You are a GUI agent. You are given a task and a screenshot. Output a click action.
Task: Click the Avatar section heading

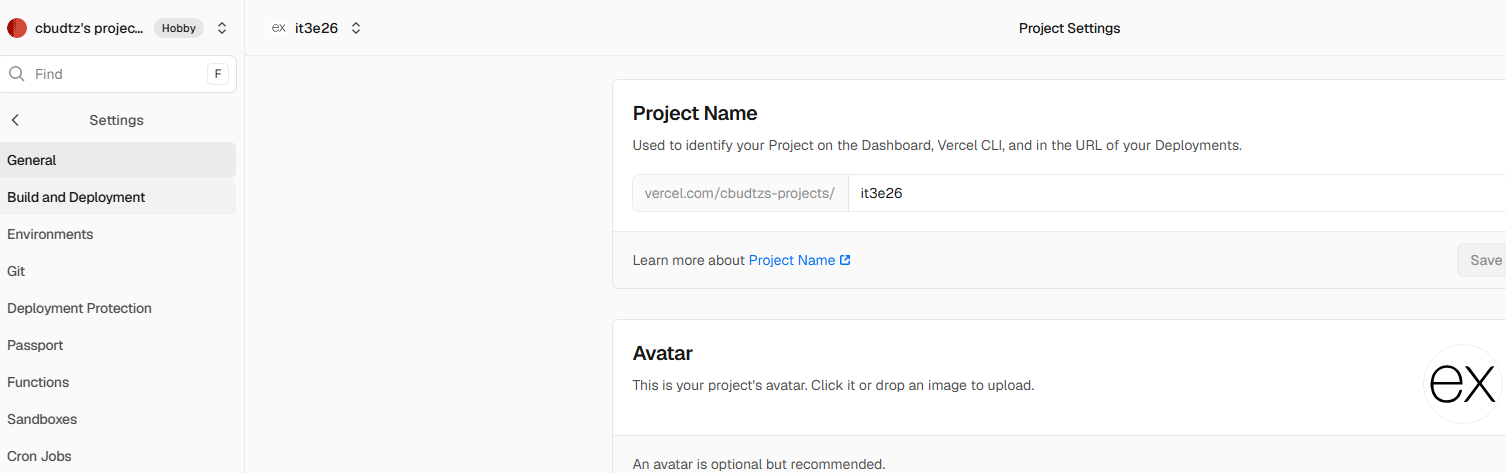click(x=663, y=353)
